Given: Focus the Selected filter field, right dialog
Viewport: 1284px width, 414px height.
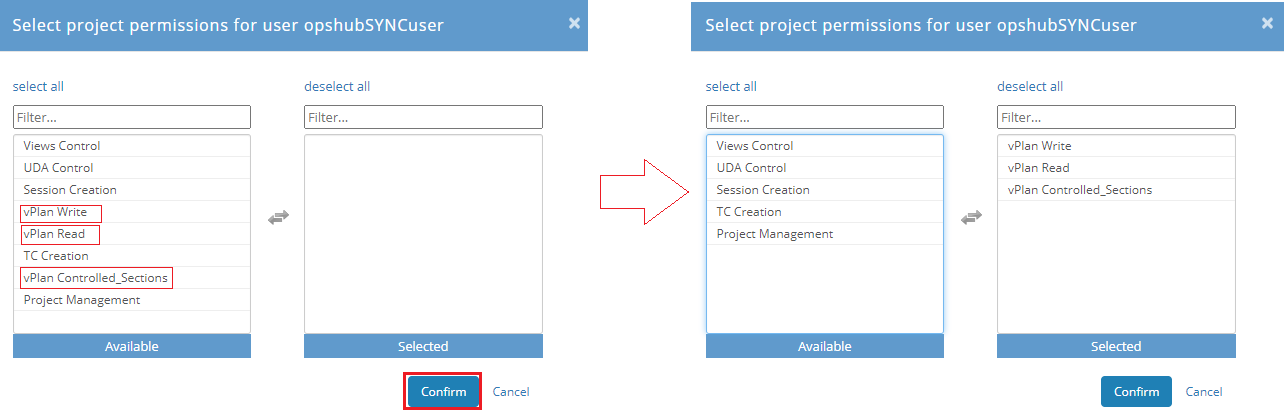Looking at the screenshot, I should tap(1116, 117).
